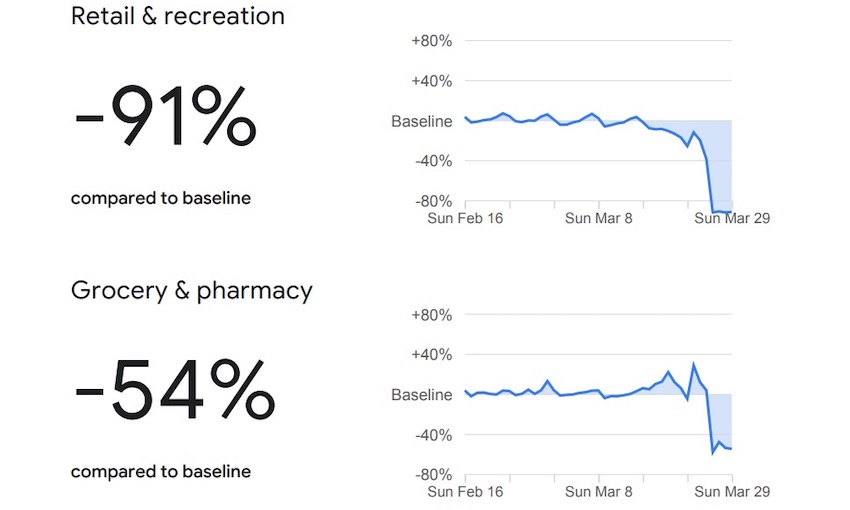This screenshot has width=850, height=510.
Task: Select the -91% figure
Action: 165,120
